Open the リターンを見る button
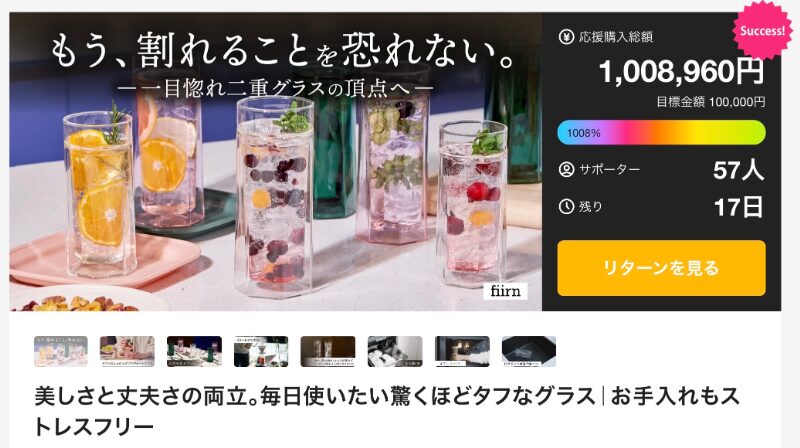The height and width of the screenshot is (448, 800). (661, 268)
